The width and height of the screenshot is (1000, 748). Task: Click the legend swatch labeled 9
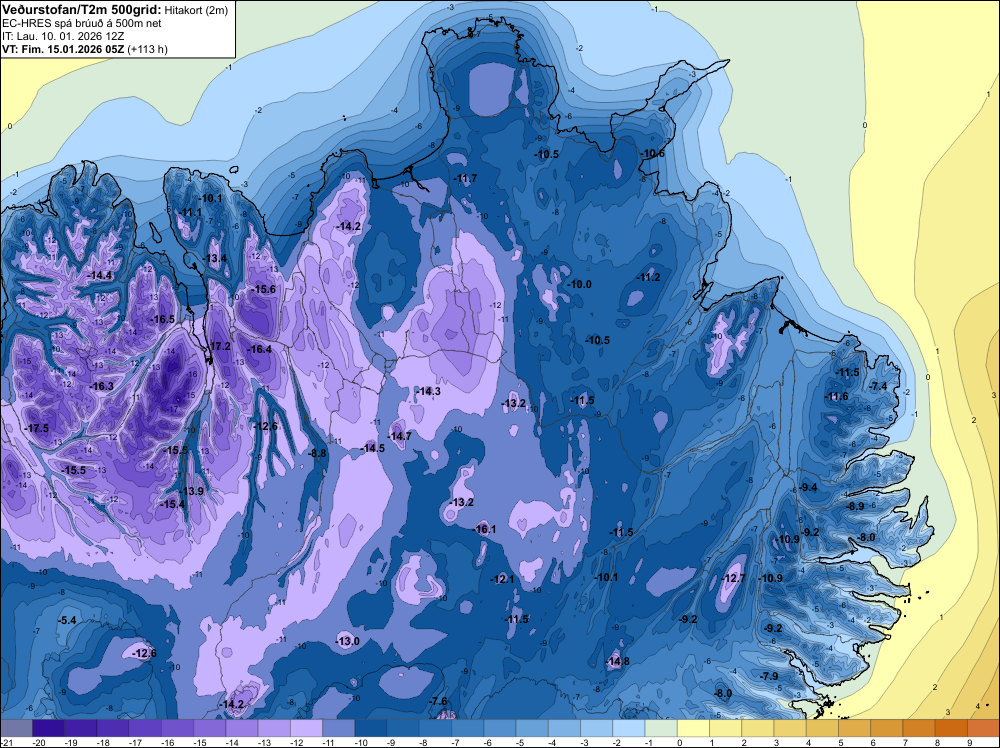(984, 728)
